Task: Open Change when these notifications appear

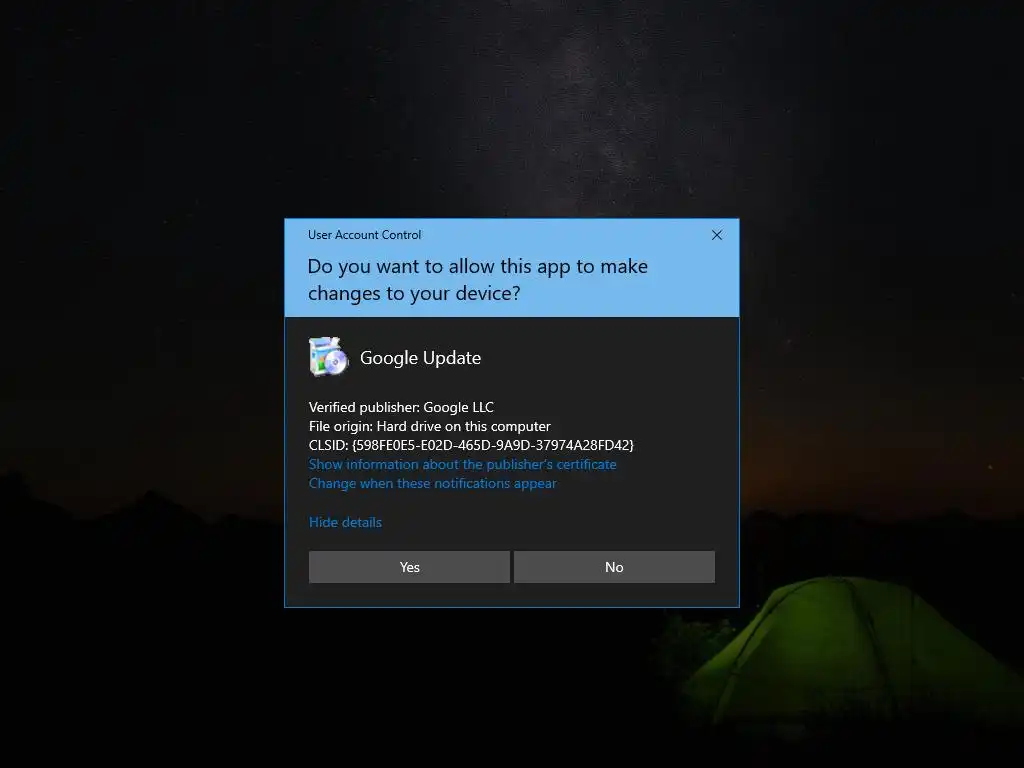Action: pyautogui.click(x=432, y=483)
